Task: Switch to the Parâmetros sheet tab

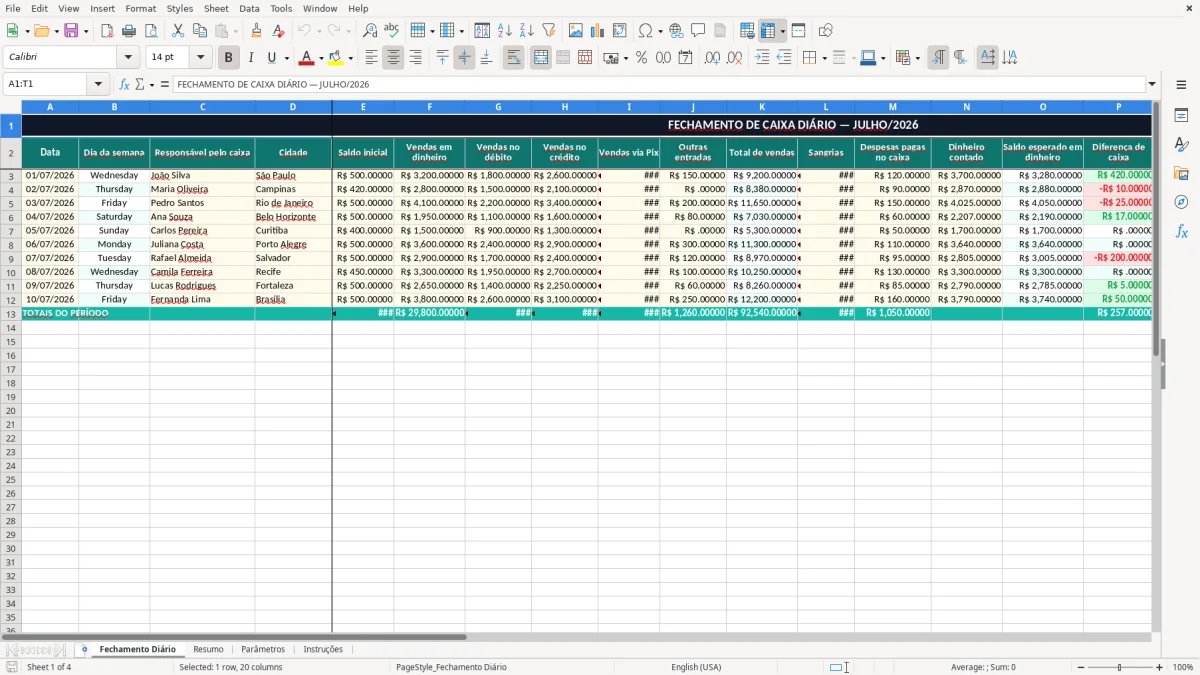Action: pos(263,650)
